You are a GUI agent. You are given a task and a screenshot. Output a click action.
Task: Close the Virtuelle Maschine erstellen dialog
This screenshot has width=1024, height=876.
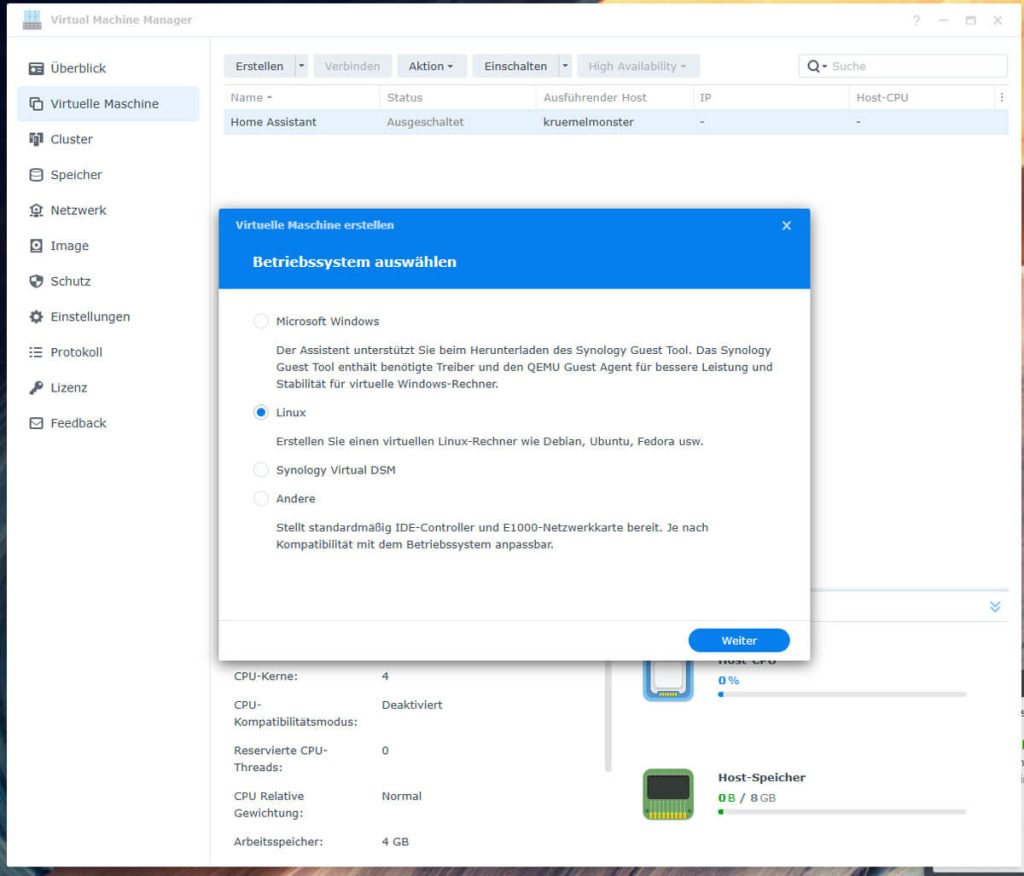tap(786, 226)
